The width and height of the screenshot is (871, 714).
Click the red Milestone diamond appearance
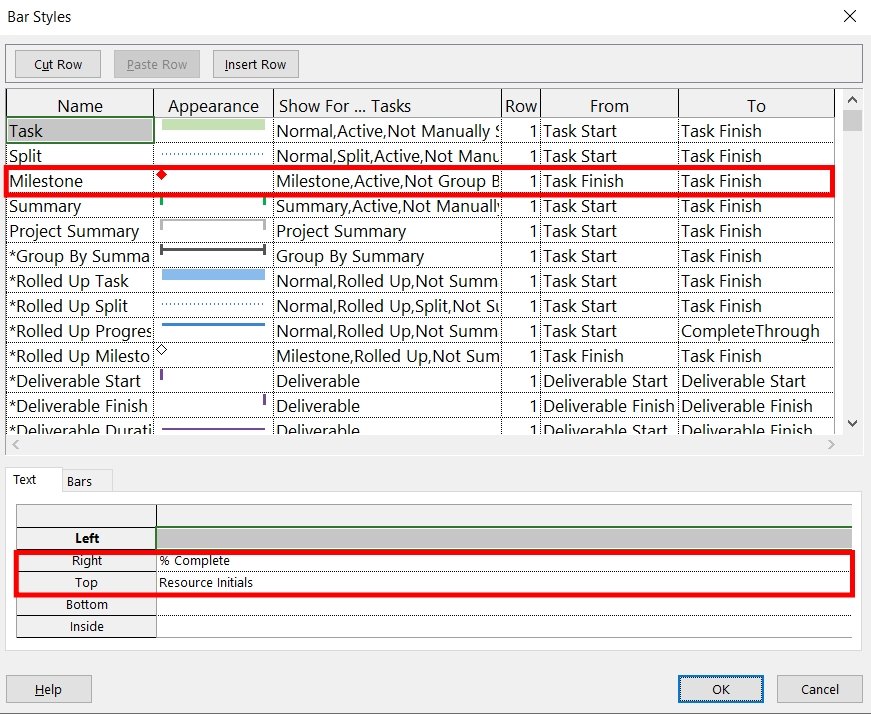[162, 174]
